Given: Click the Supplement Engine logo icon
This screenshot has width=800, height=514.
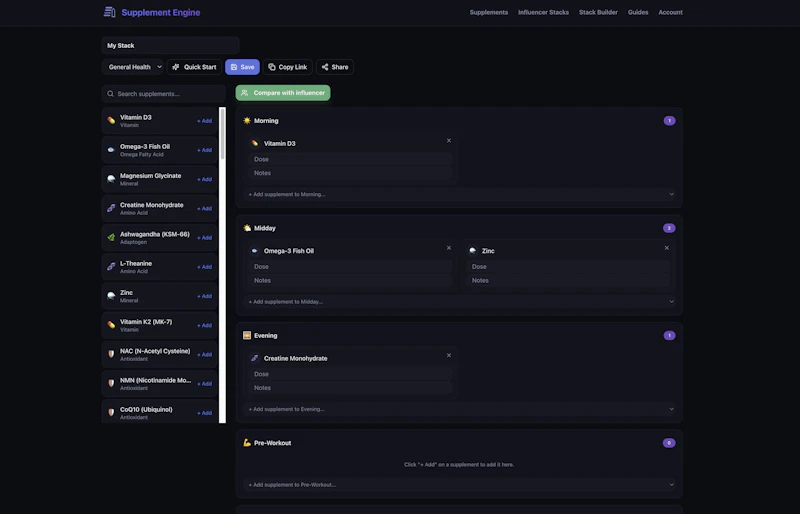Looking at the screenshot, I should click(x=109, y=12).
